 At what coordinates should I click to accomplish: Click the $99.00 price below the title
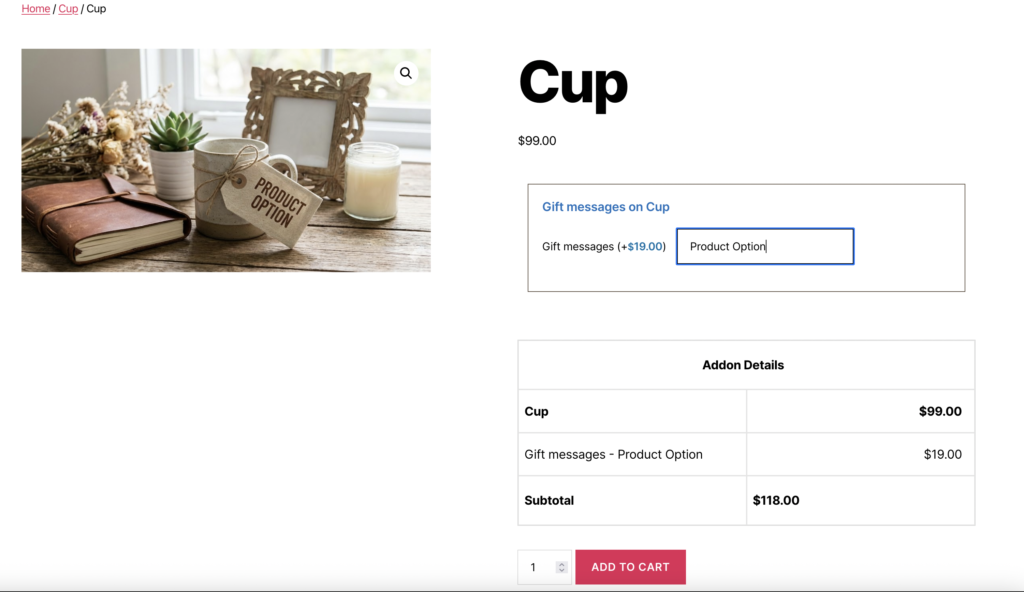click(x=537, y=141)
